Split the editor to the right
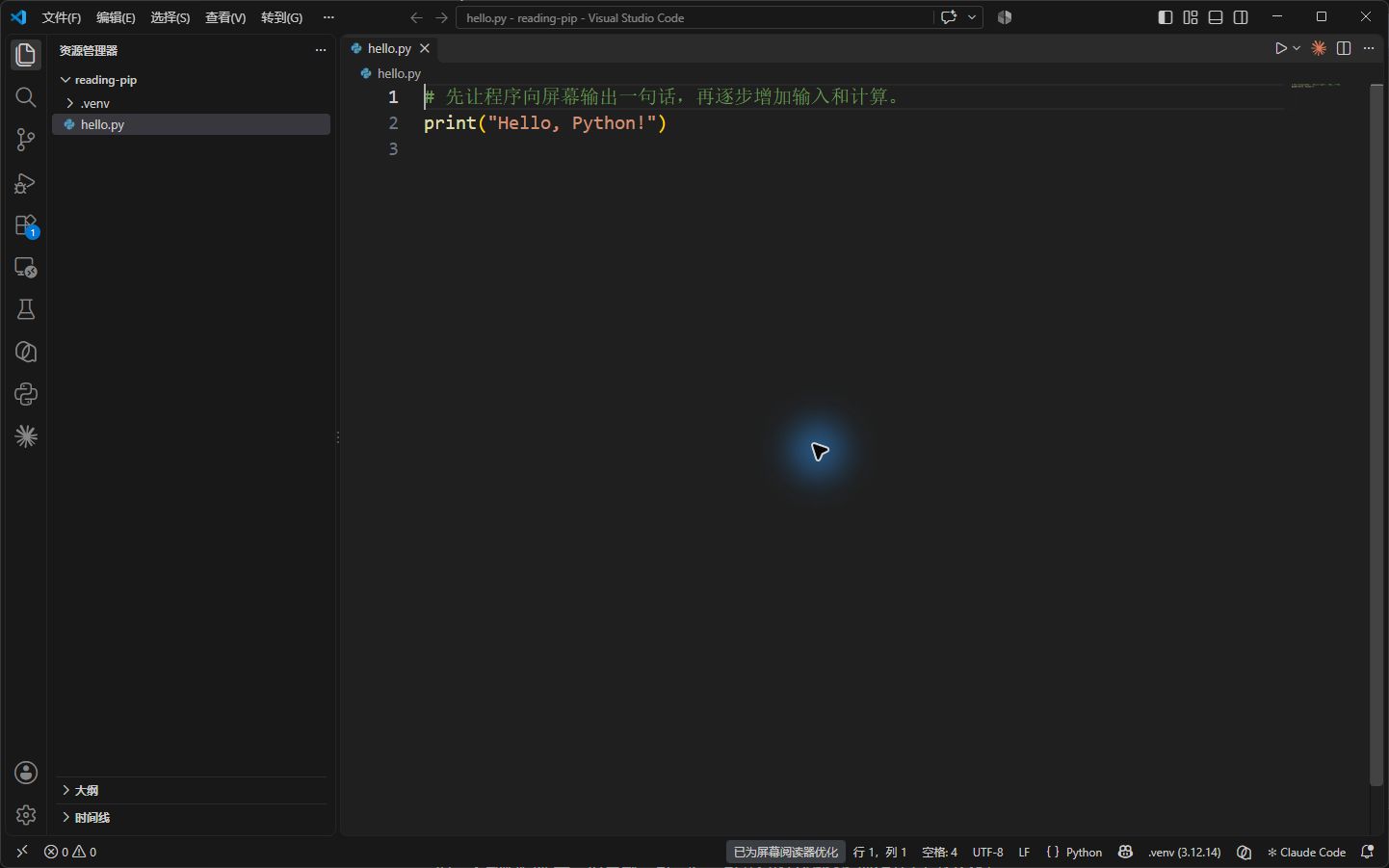Viewport: 1389px width, 868px height. click(x=1344, y=48)
